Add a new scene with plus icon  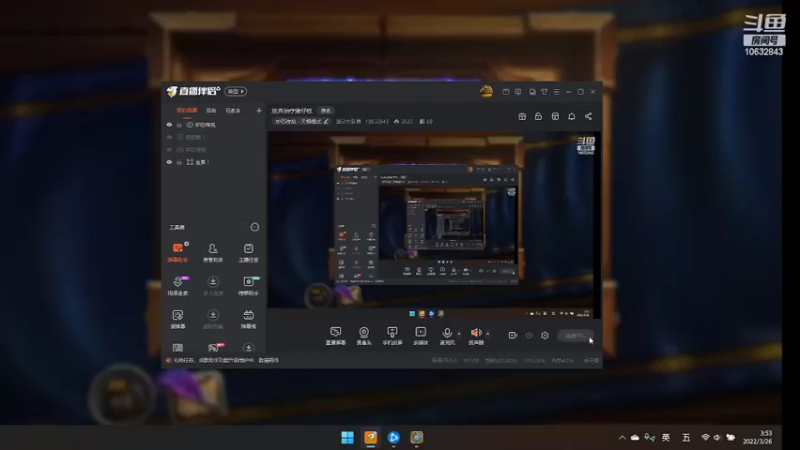coord(259,110)
